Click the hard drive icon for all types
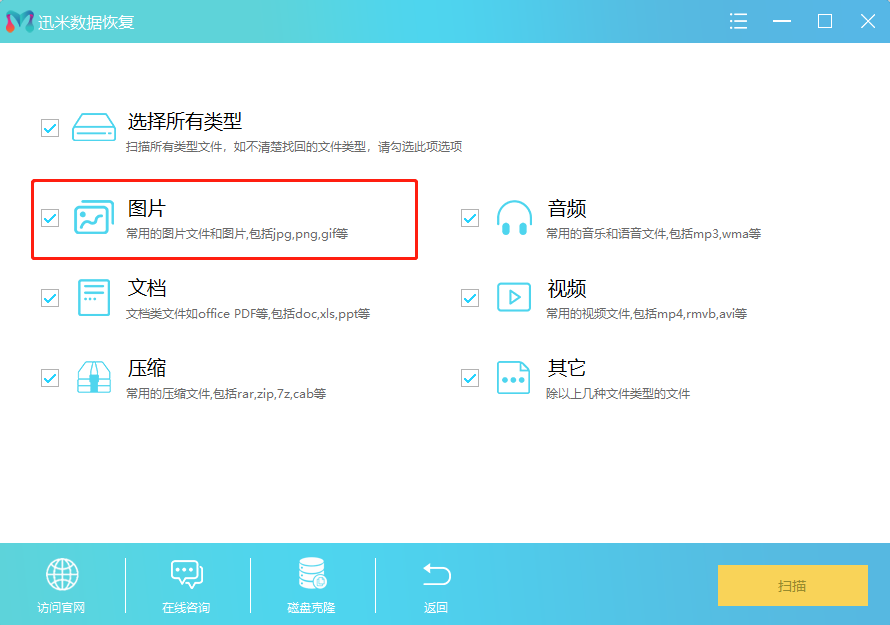This screenshot has height=625, width=890. pyautogui.click(x=94, y=128)
